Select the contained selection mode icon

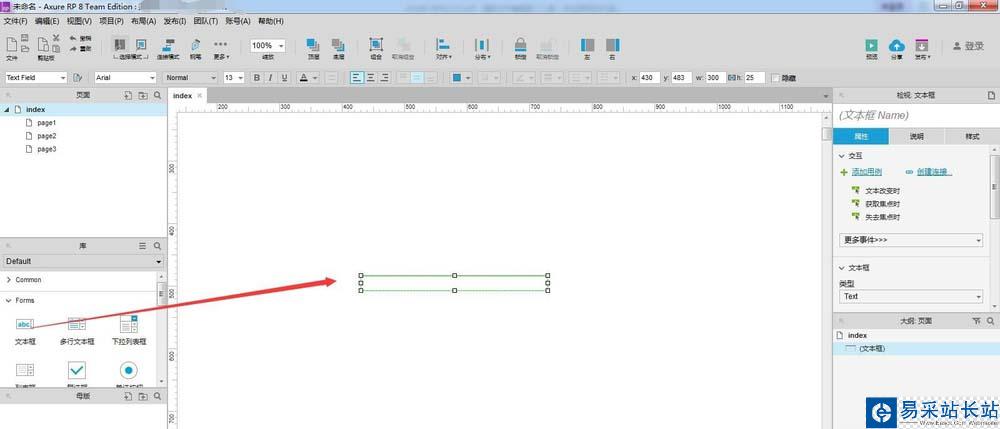point(142,45)
